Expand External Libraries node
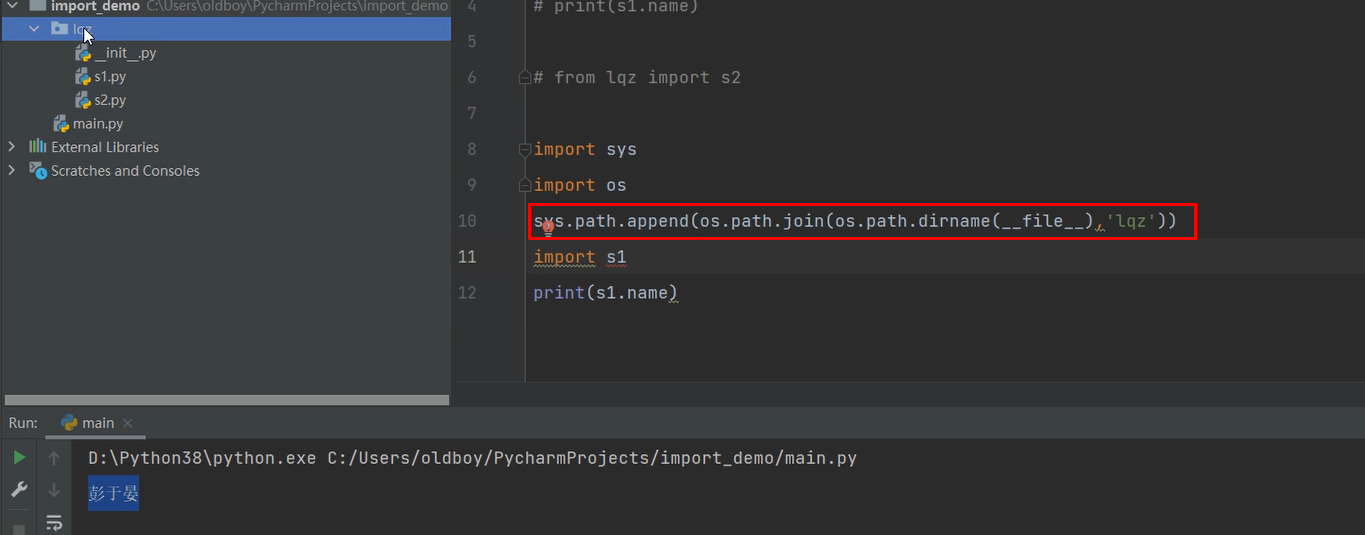This screenshot has height=535, width=1365. (12, 147)
